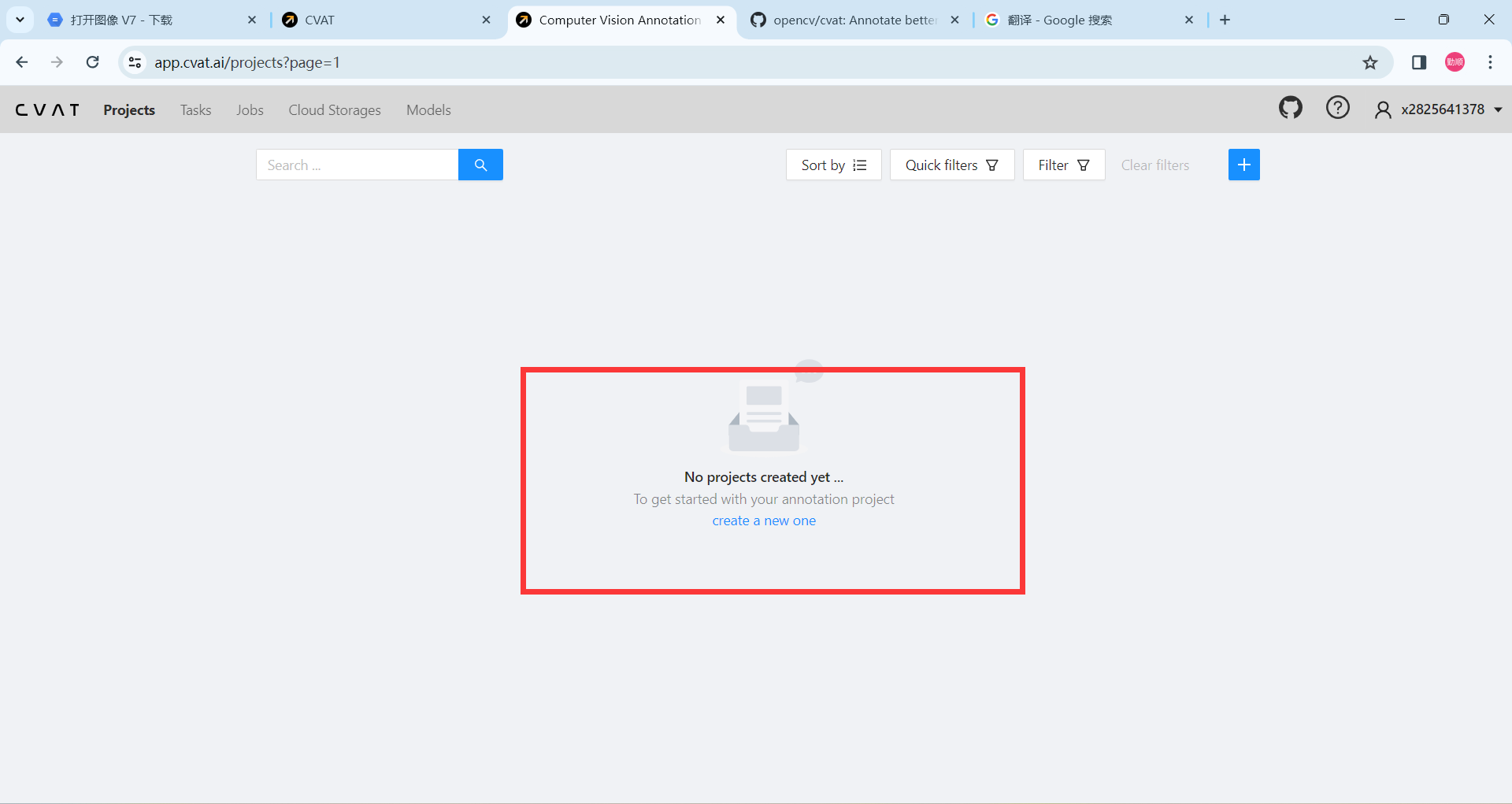Open the Quick filters dropdown
Screen dimensions: 1512x804
pyautogui.click(x=952, y=165)
